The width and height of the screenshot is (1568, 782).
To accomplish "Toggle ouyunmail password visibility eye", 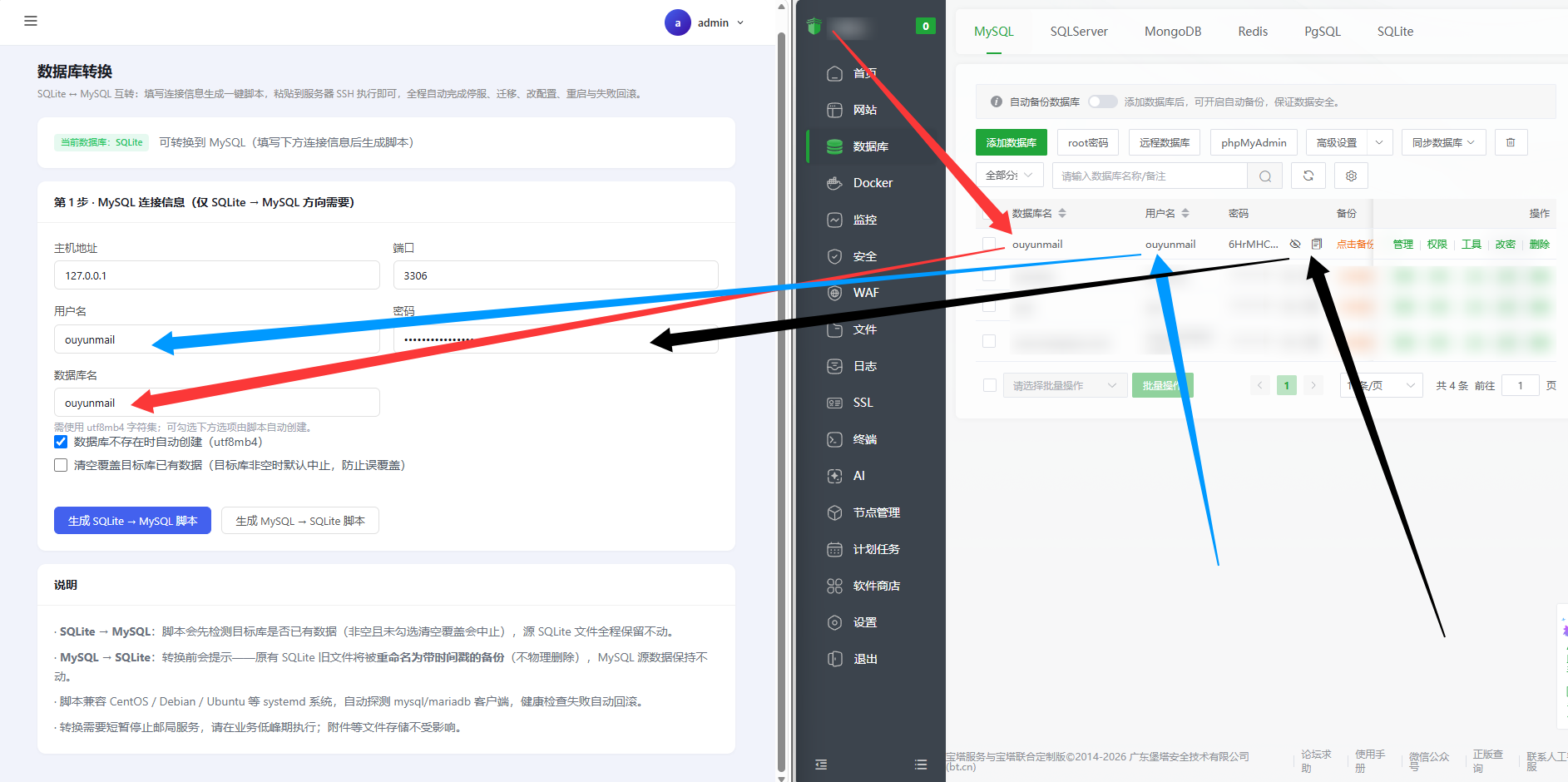I will click(x=1295, y=244).
